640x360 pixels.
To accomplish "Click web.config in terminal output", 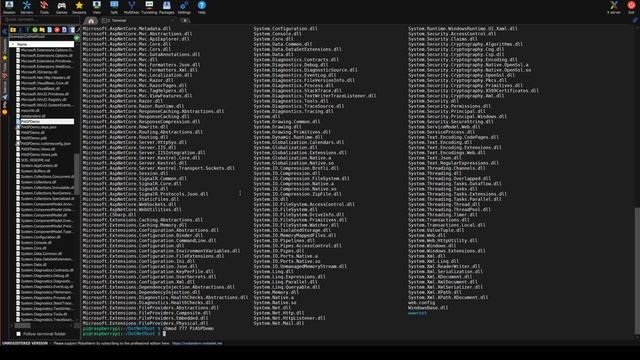I will (422, 302).
